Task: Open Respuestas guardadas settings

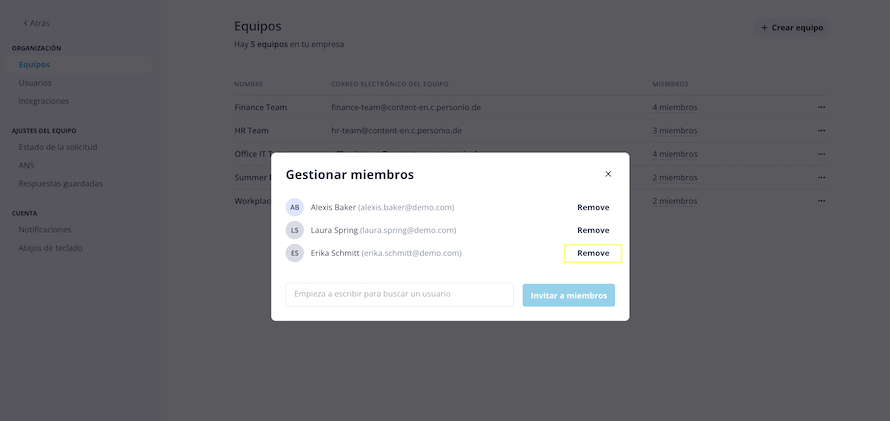Action: pyautogui.click(x=61, y=184)
